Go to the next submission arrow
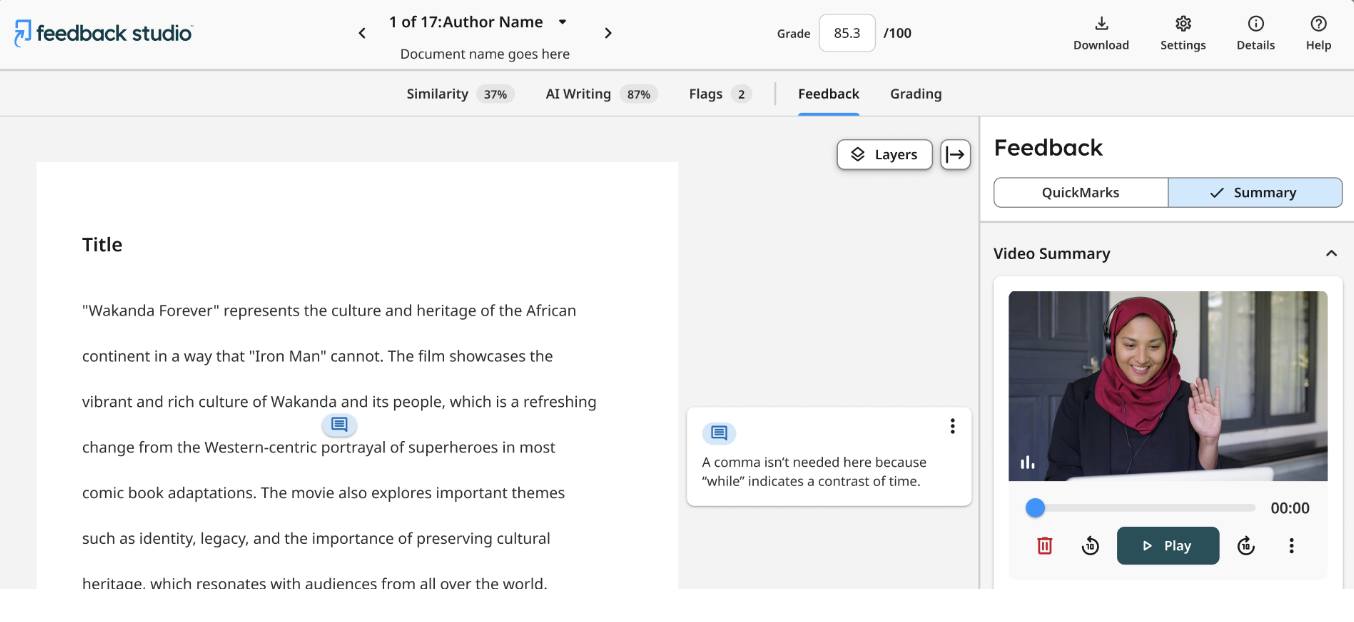1354x622 pixels. [x=608, y=33]
